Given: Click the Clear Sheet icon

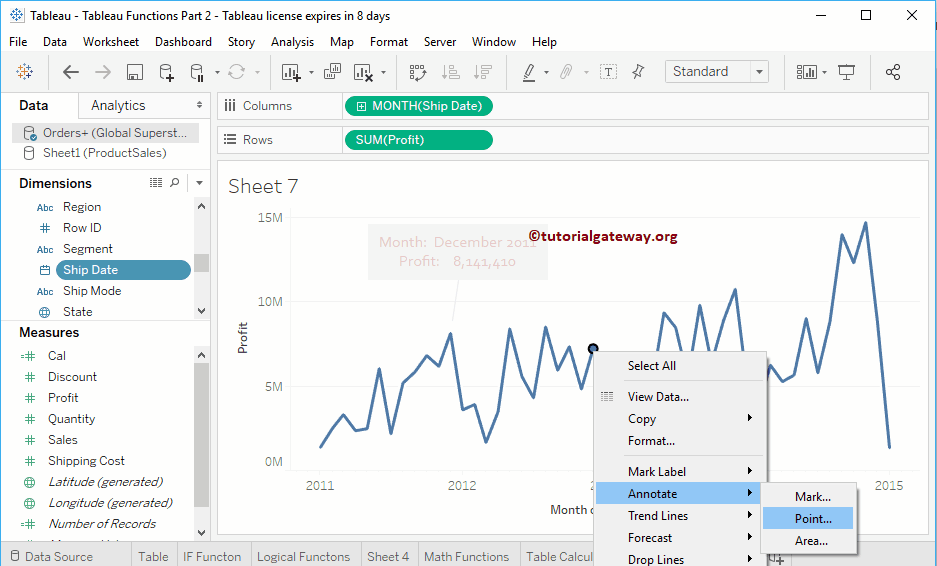Looking at the screenshot, I should [x=364, y=72].
